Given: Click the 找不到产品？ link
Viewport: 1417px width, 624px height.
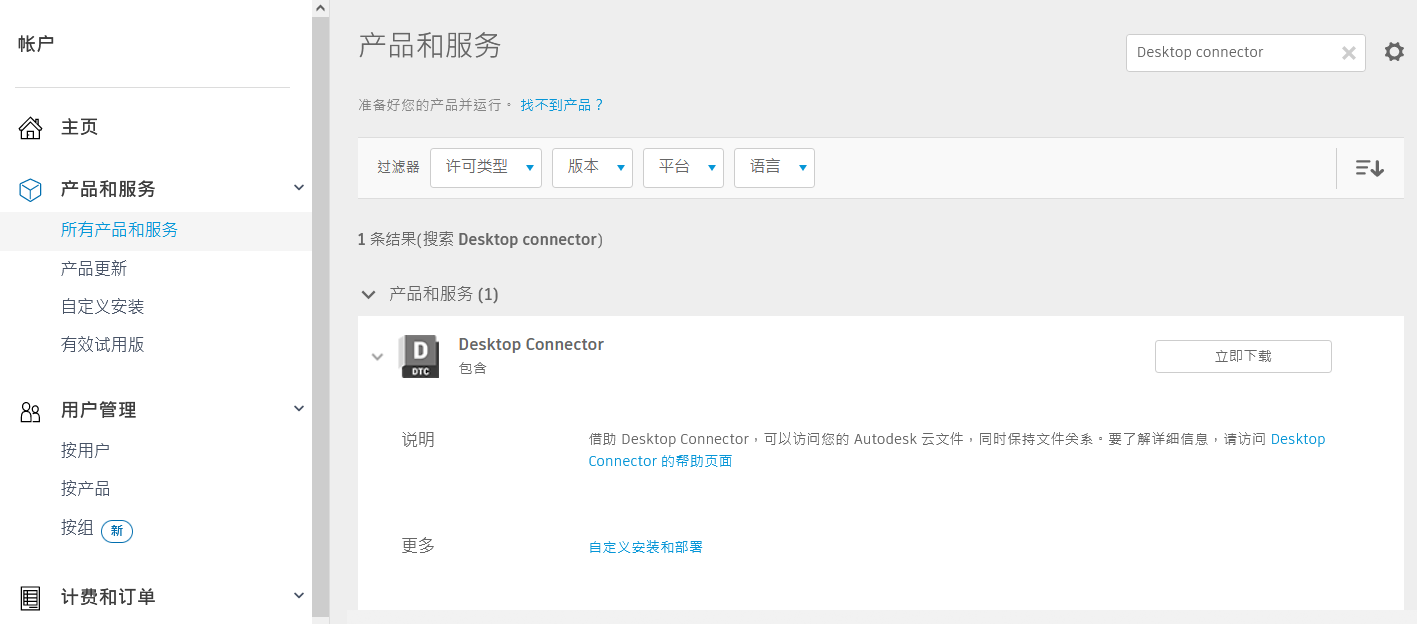Looking at the screenshot, I should (562, 105).
